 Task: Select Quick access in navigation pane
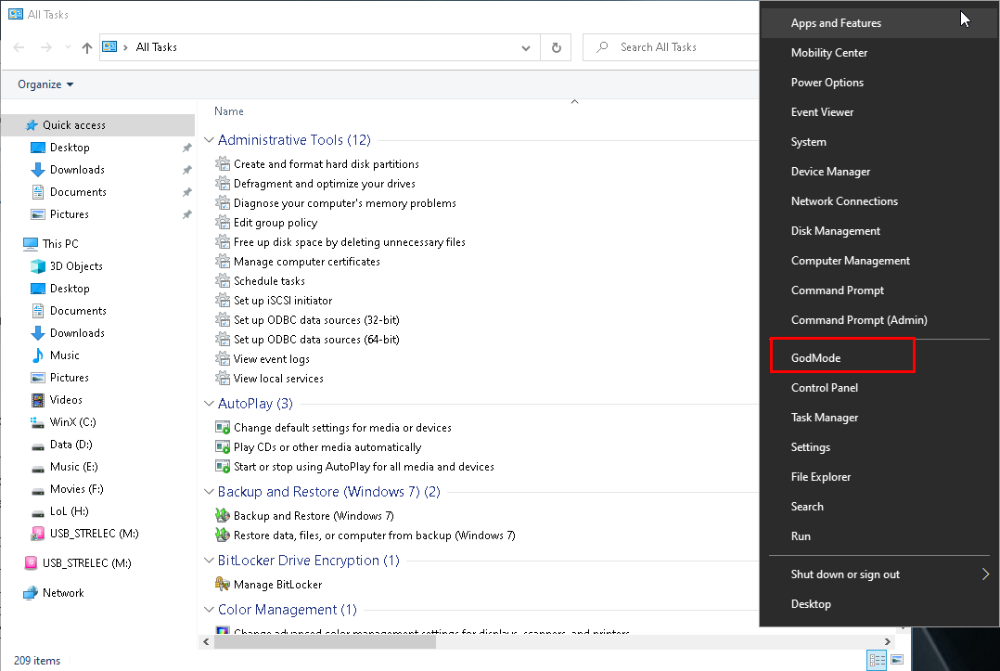(x=99, y=125)
